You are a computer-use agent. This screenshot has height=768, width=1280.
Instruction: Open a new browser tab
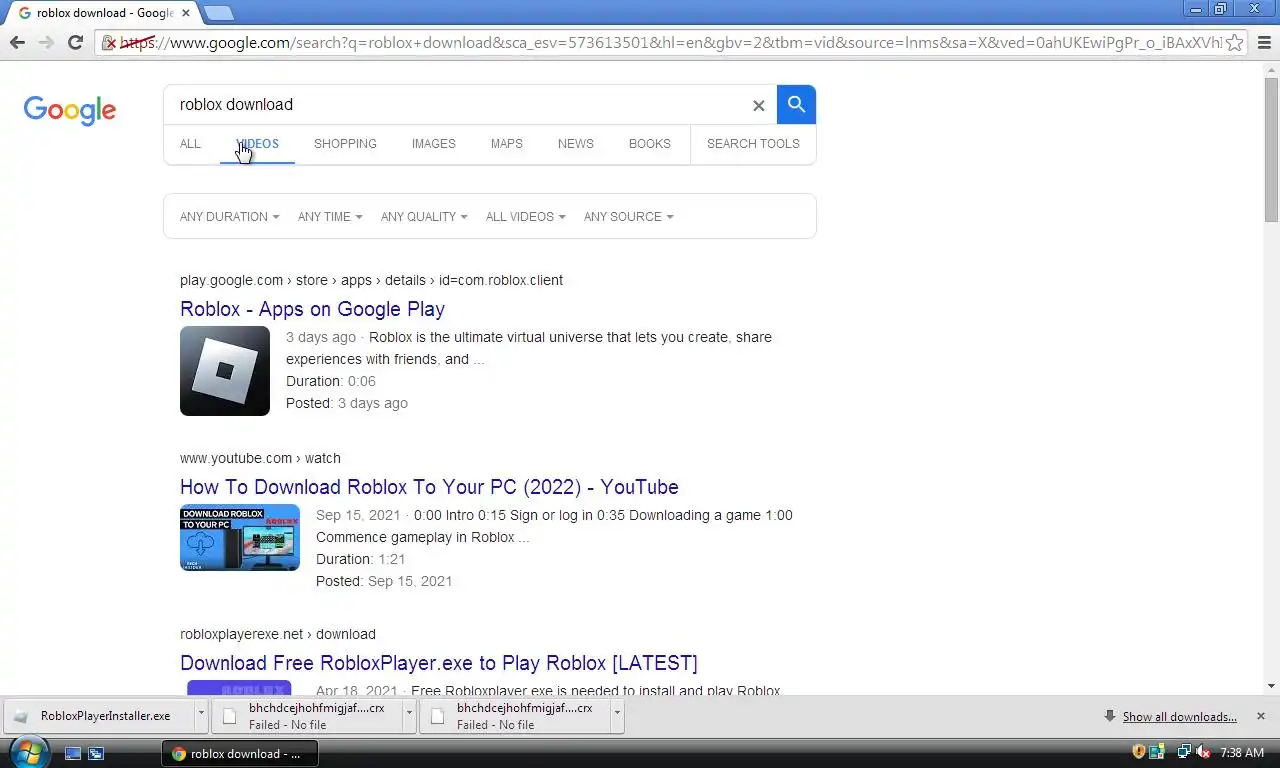(x=218, y=13)
